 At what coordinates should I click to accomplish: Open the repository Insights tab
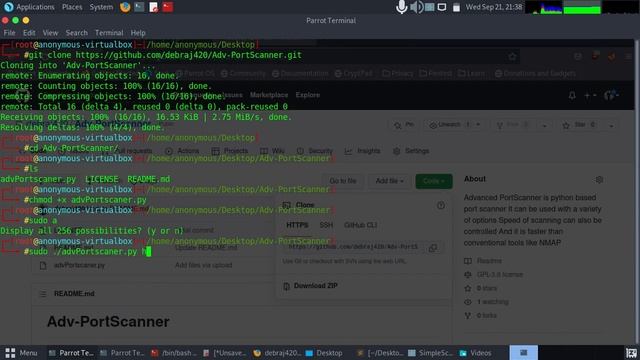(362, 151)
